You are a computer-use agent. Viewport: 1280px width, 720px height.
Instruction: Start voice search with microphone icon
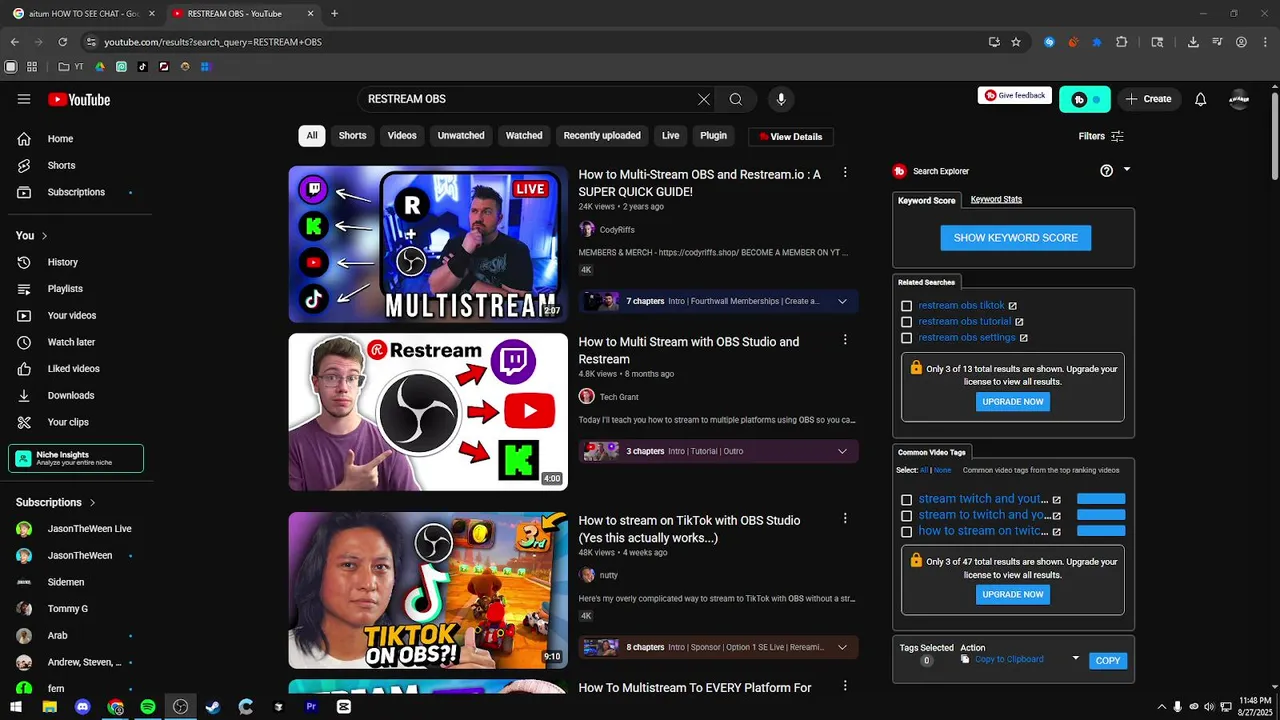click(781, 99)
